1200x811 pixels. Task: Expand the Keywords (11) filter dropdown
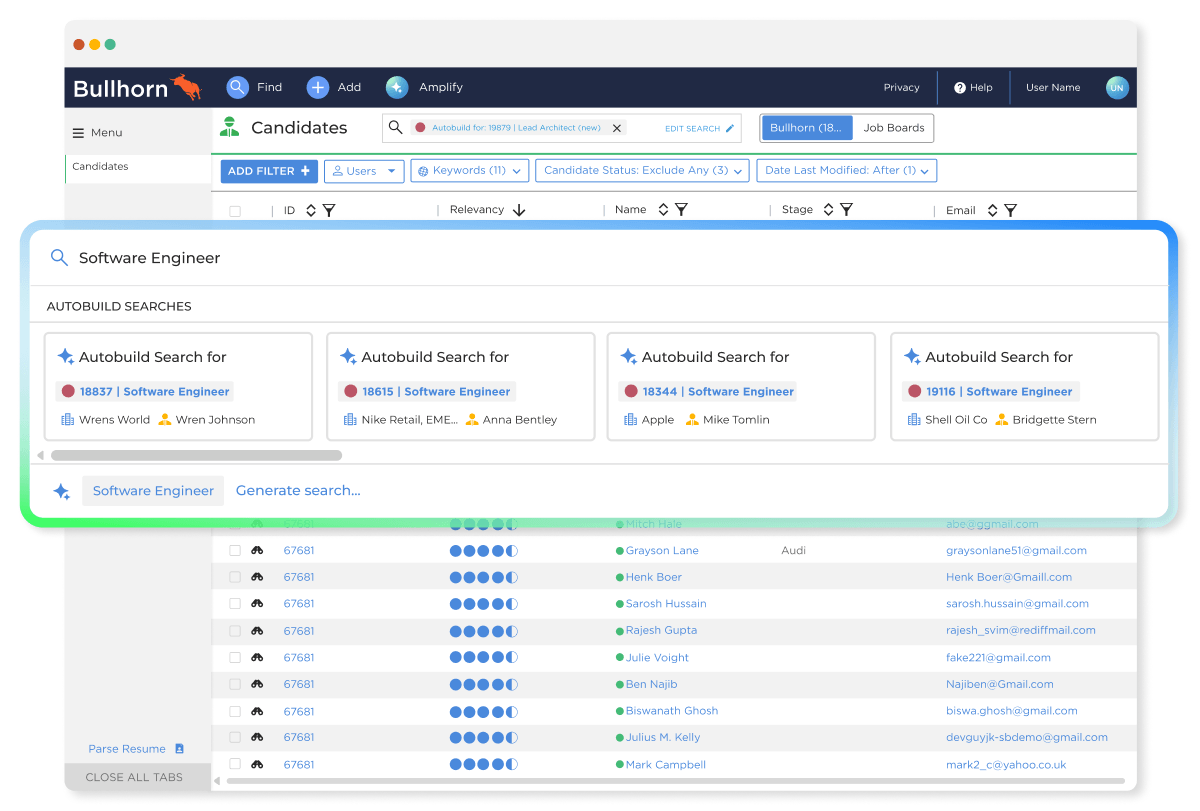470,171
